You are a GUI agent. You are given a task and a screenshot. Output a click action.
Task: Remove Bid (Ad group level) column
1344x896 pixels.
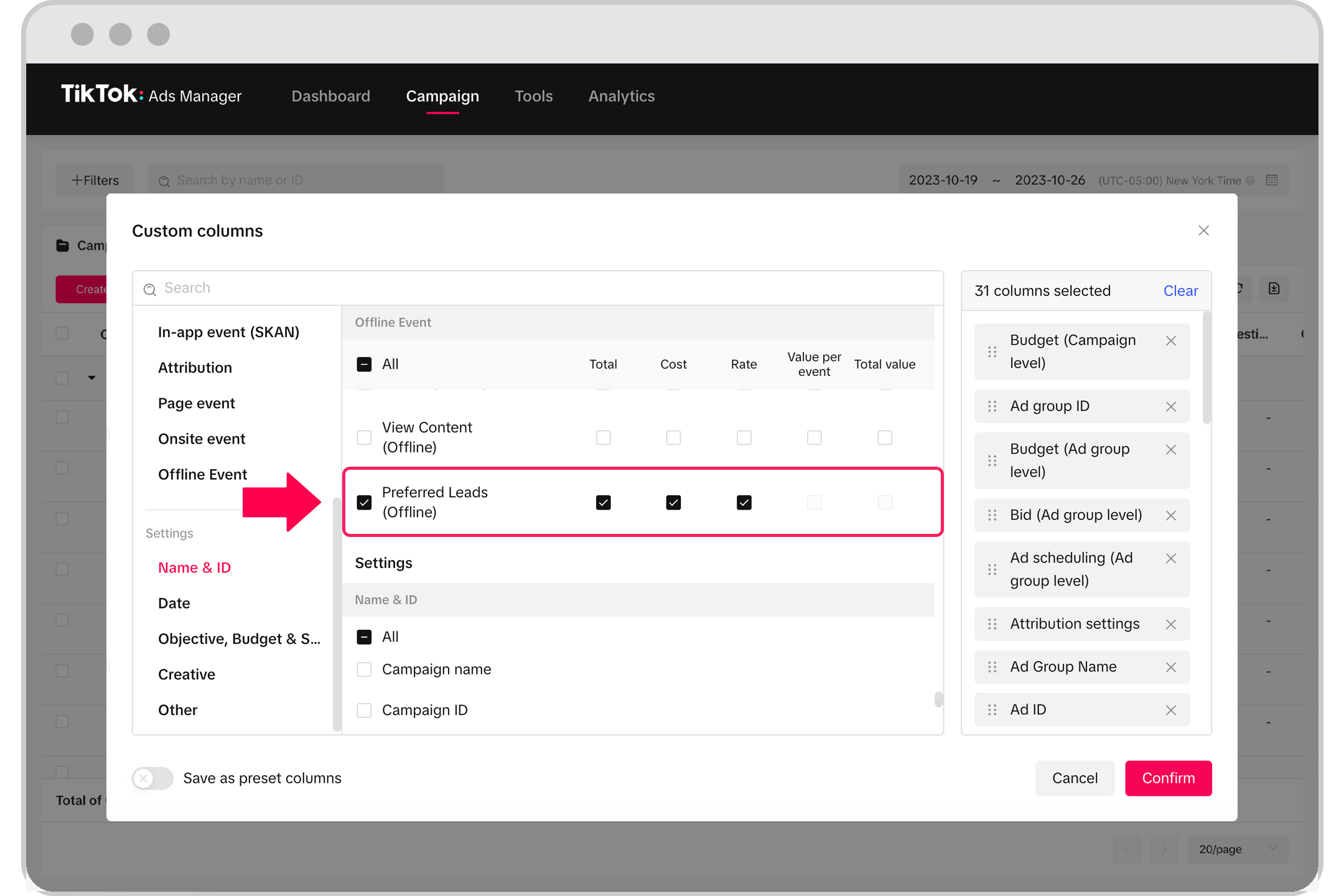click(1171, 515)
